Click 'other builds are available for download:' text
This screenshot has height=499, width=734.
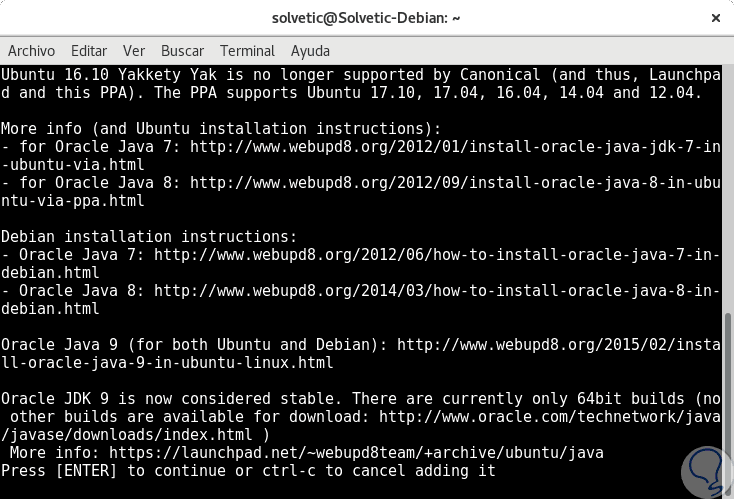[x=190, y=417]
